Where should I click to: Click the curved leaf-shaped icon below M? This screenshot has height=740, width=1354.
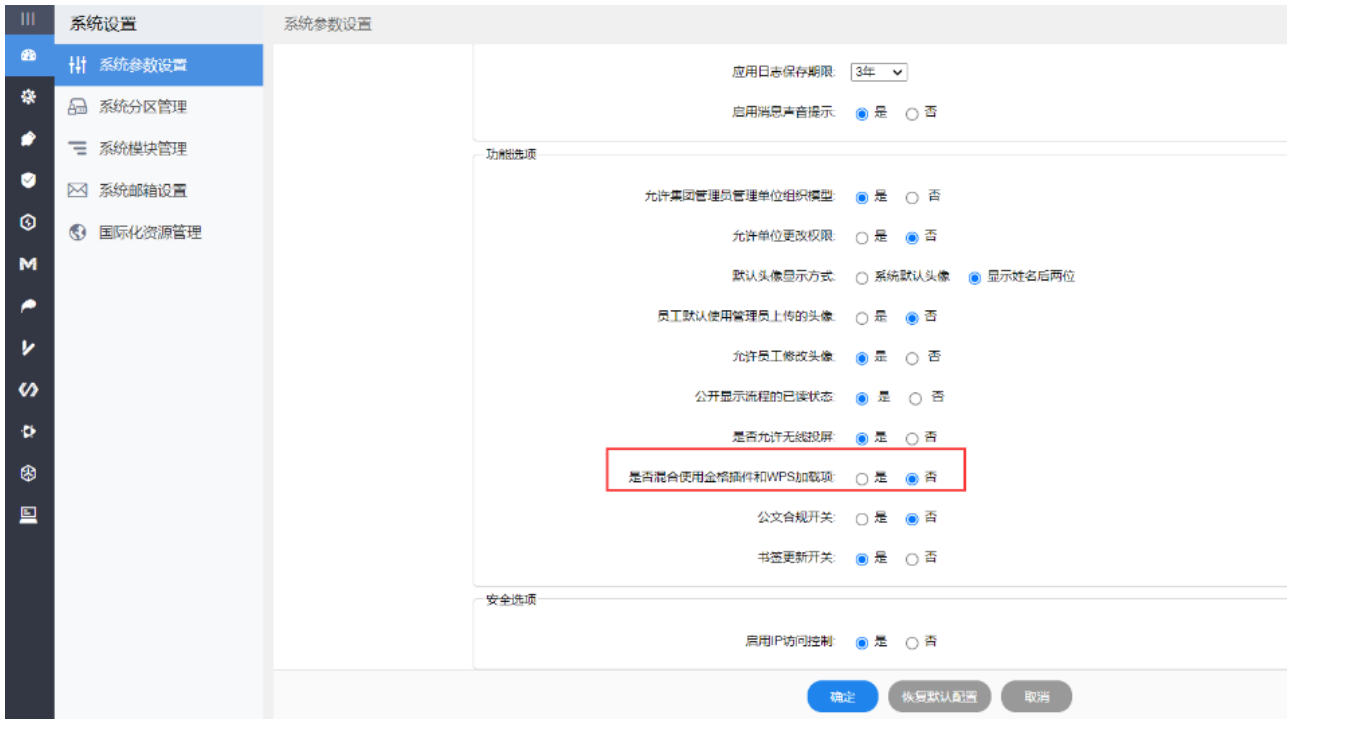29,306
